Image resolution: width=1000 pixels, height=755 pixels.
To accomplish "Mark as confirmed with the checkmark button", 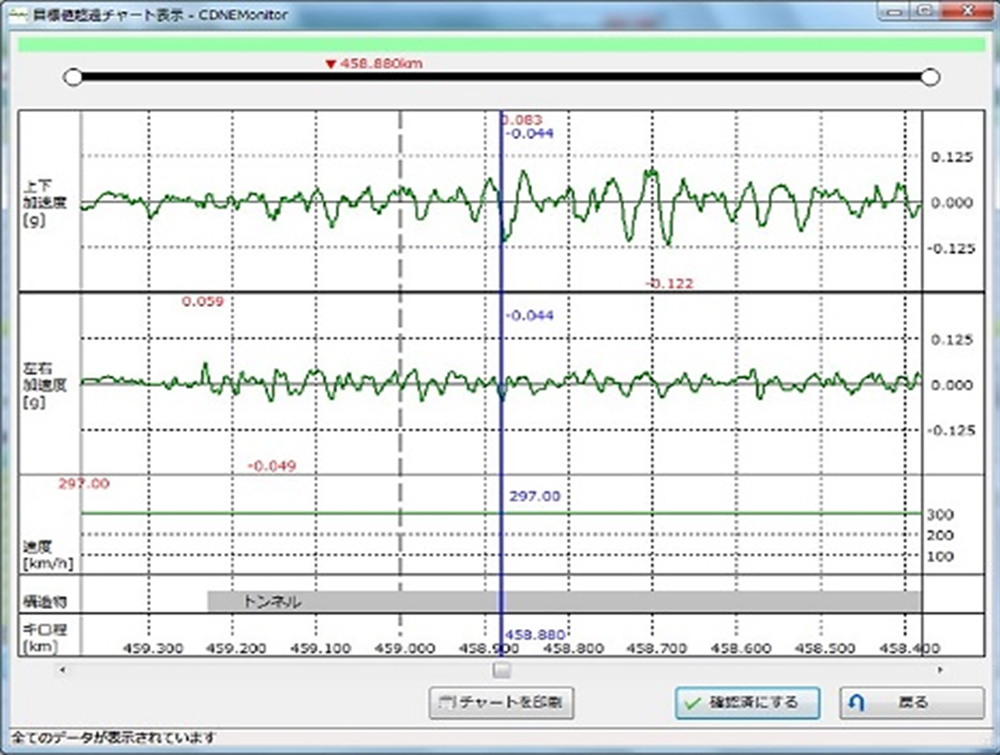I will tap(747, 703).
